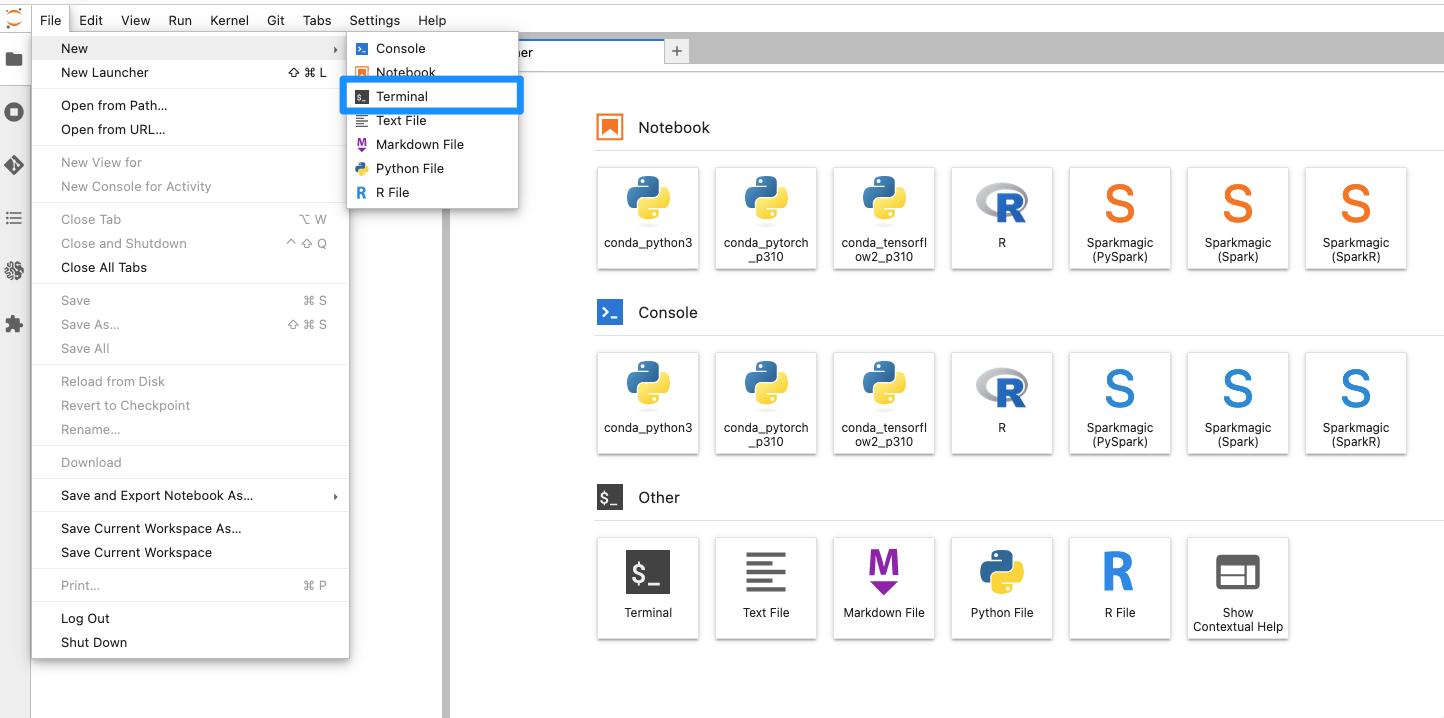
Task: Open the Table of Contents sidebar icon
Action: point(14,218)
